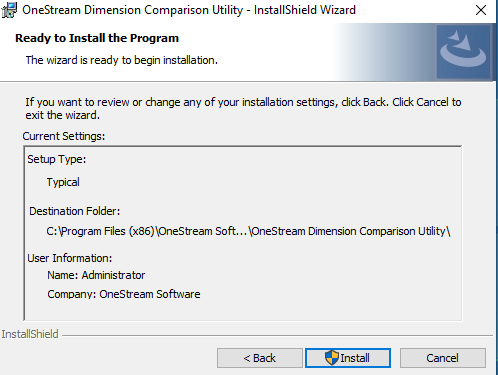498x375 pixels.
Task: Click the UAC shield icon on Install
Action: pos(332,358)
